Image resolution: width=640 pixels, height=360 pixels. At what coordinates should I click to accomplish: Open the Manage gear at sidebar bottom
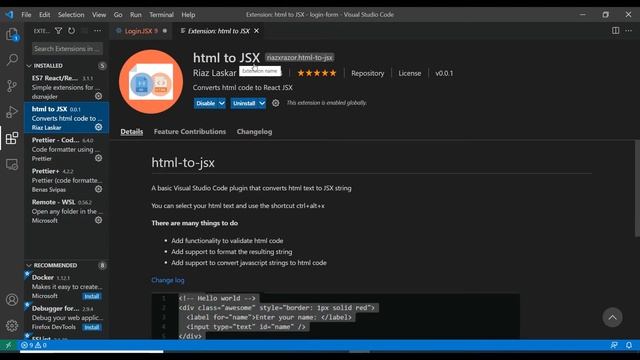pos(12,325)
